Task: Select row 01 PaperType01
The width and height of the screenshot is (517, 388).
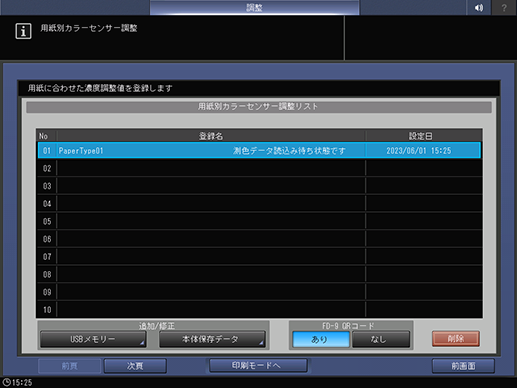Action: pos(259,151)
